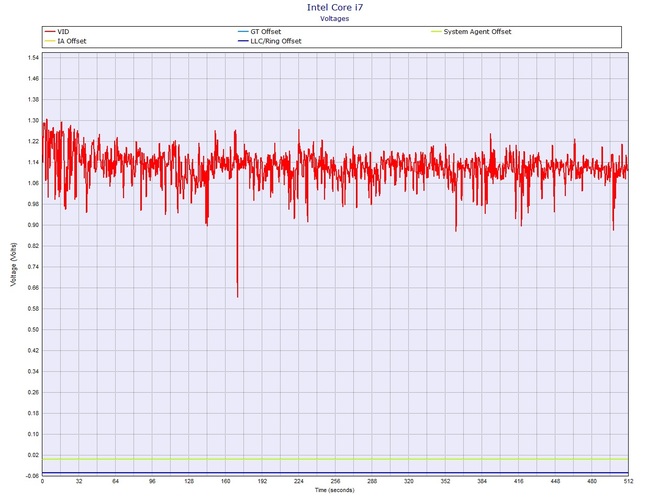The width and height of the screenshot is (670, 502).
Task: Click the 0.02 y-axis tick label
Action: (x=33, y=455)
